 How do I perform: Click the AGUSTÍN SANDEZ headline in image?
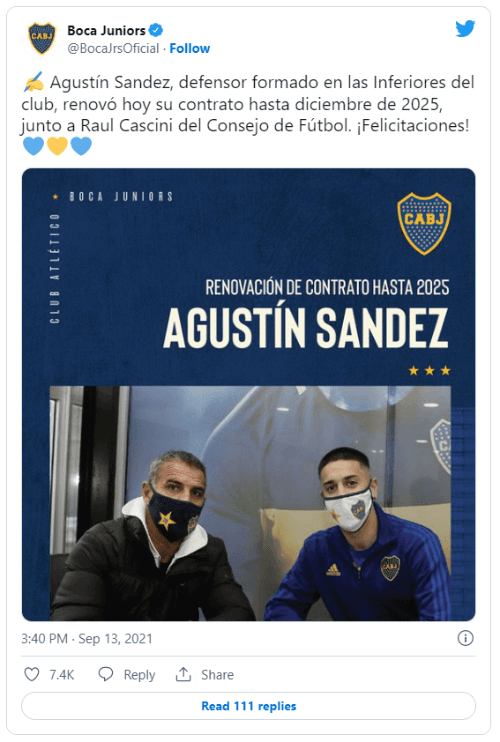click(306, 328)
